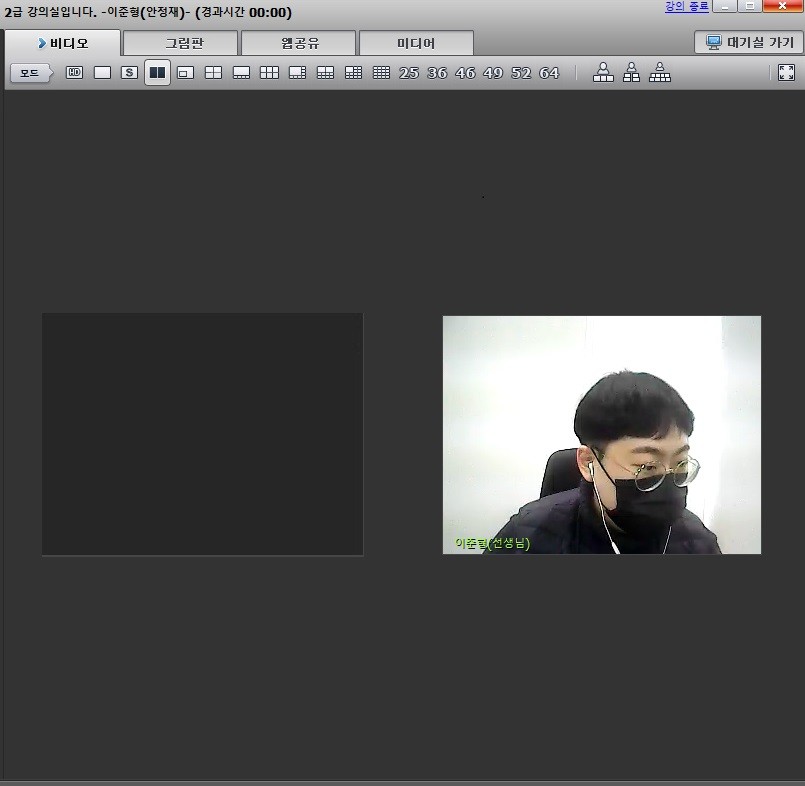
Task: Click the presenter with one-row audience icon
Action: tap(603, 73)
